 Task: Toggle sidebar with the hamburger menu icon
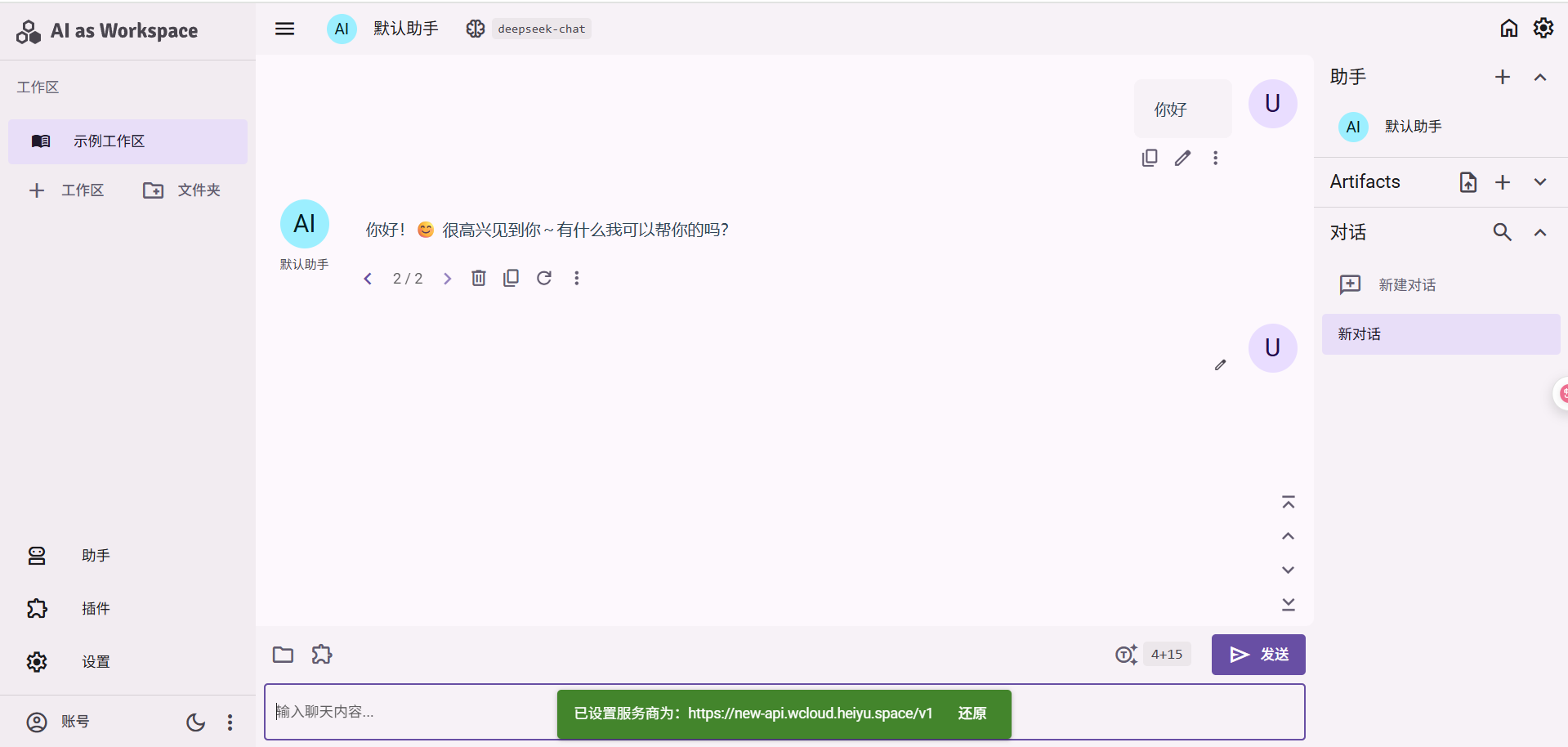point(284,29)
